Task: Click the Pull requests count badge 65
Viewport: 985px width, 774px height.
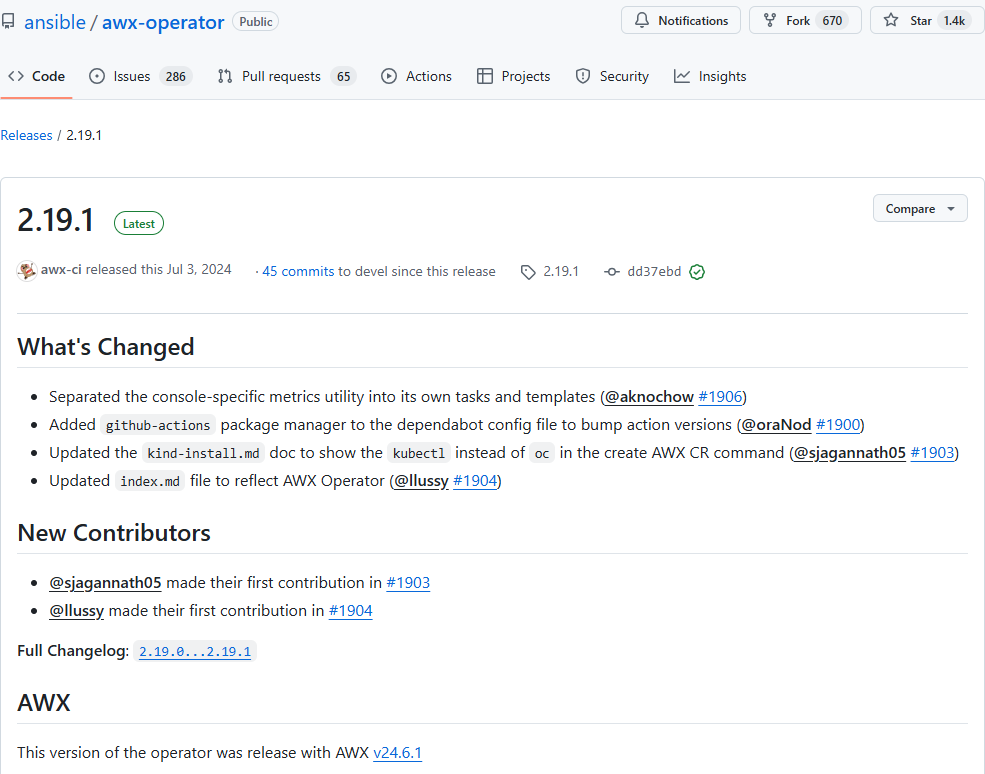Action: pos(344,77)
